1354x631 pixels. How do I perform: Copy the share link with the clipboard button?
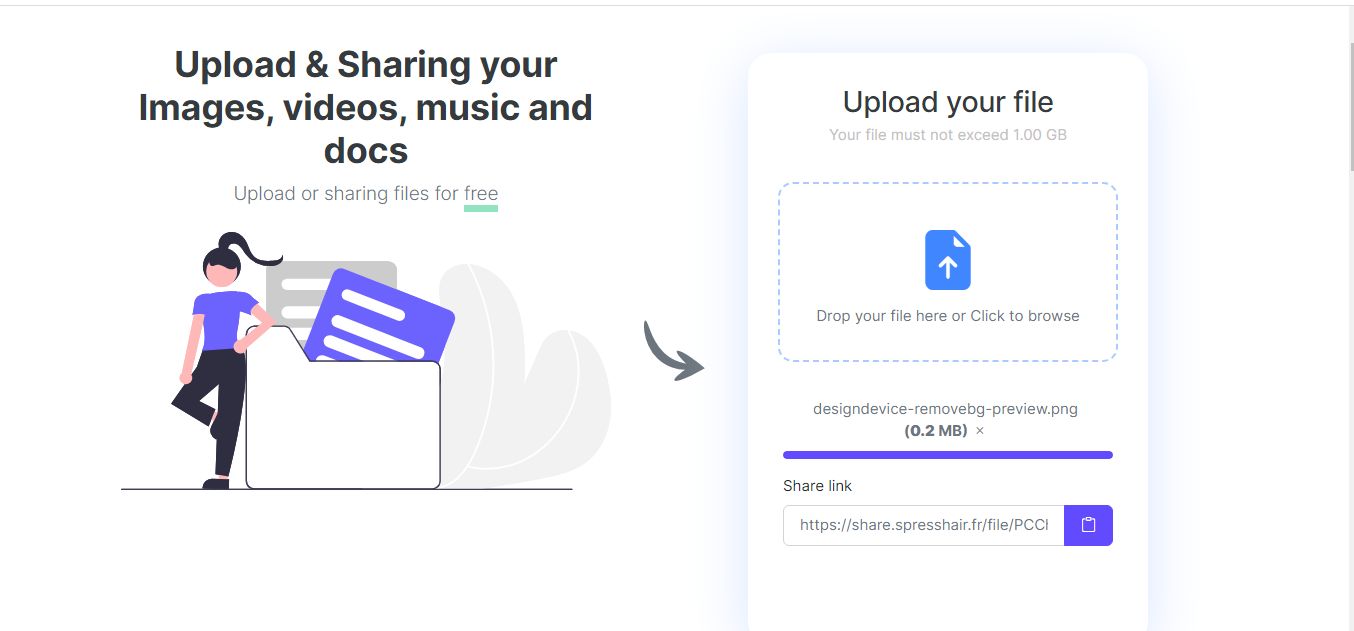1088,525
